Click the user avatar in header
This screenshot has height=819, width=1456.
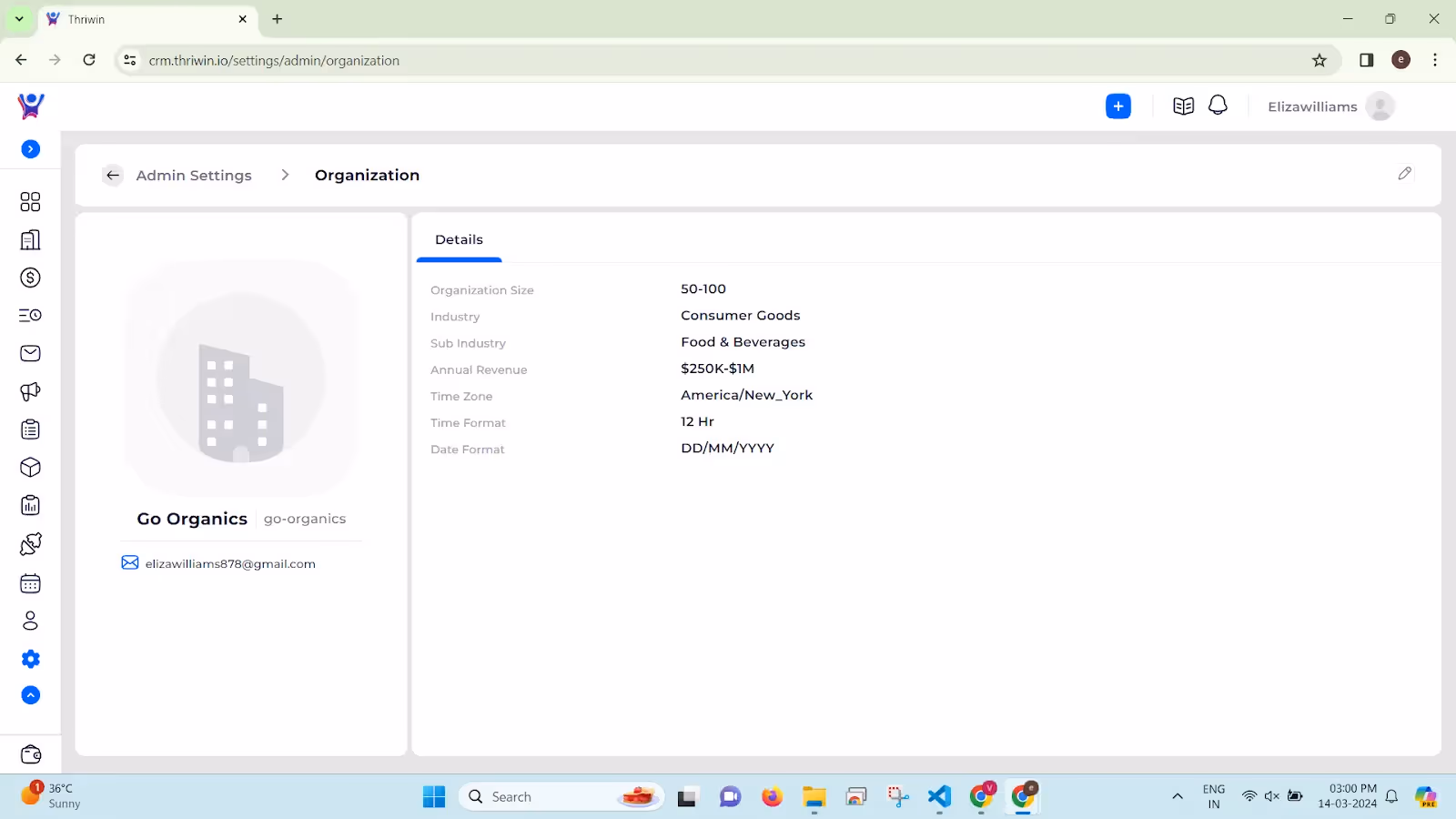(1380, 106)
